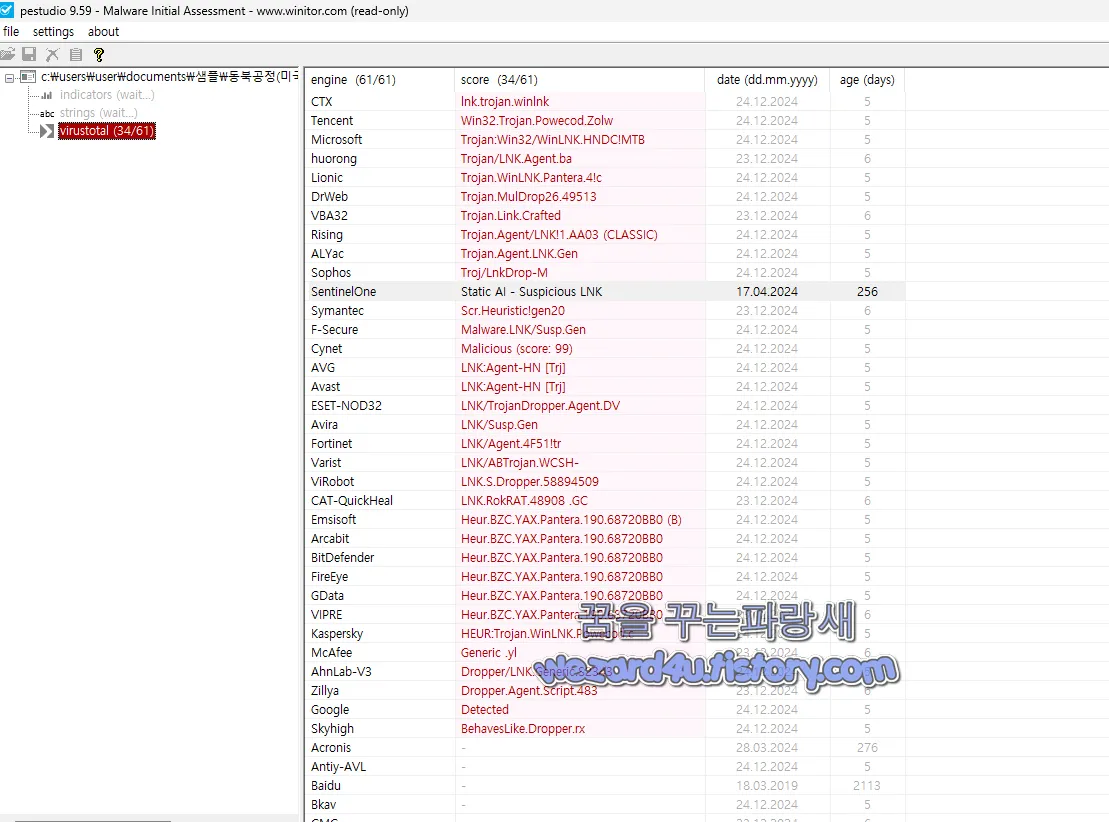
Task: Click the file node icon in tree
Action: point(28,76)
